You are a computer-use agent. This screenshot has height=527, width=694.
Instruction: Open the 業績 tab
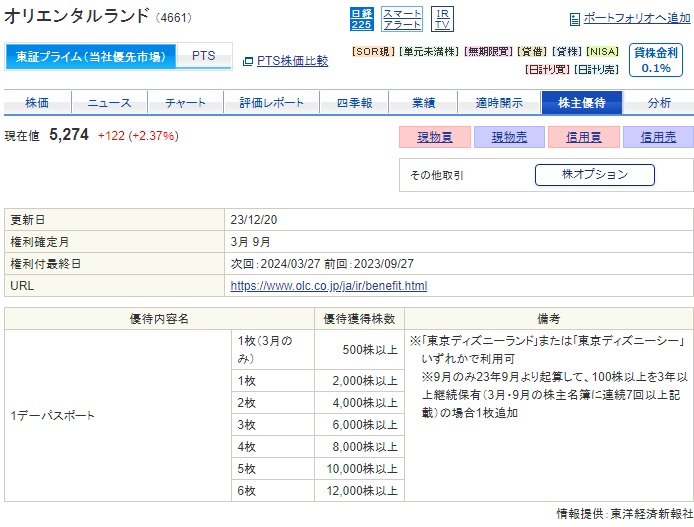coord(423,103)
